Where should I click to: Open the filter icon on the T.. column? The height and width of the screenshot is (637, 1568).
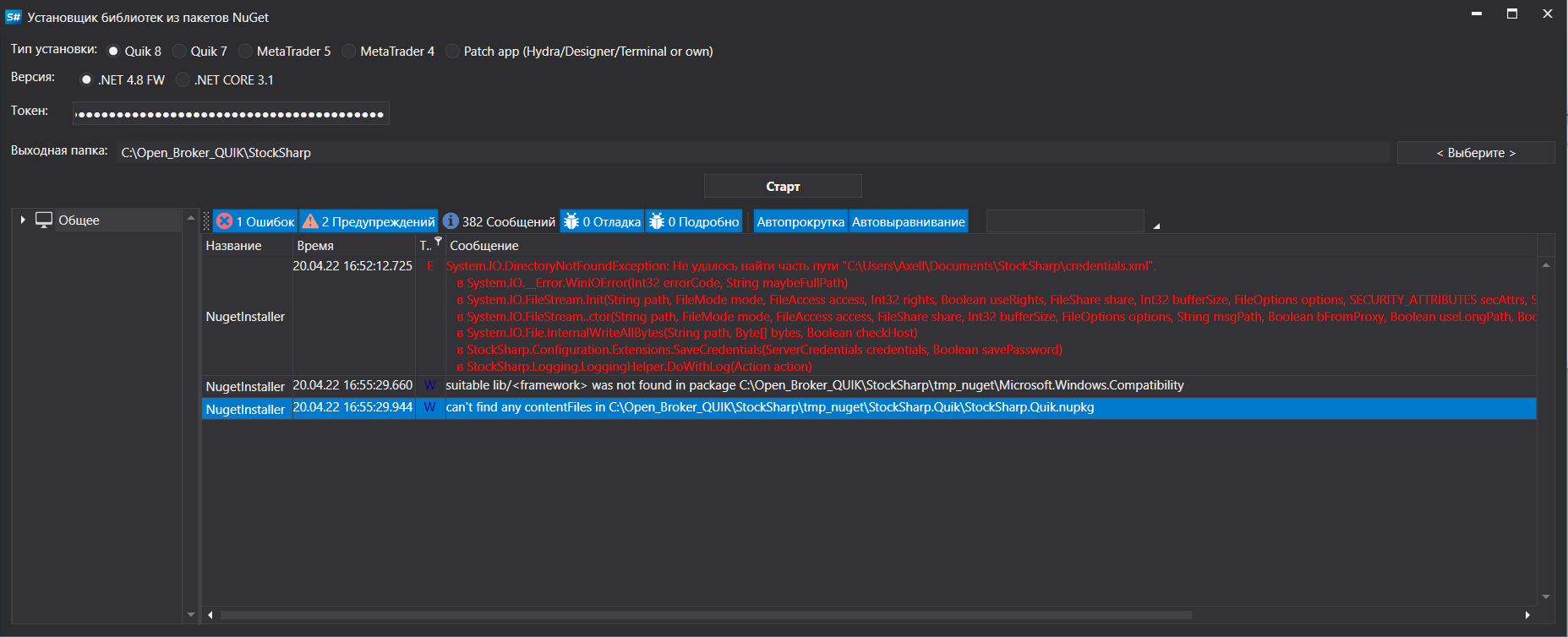[438, 242]
